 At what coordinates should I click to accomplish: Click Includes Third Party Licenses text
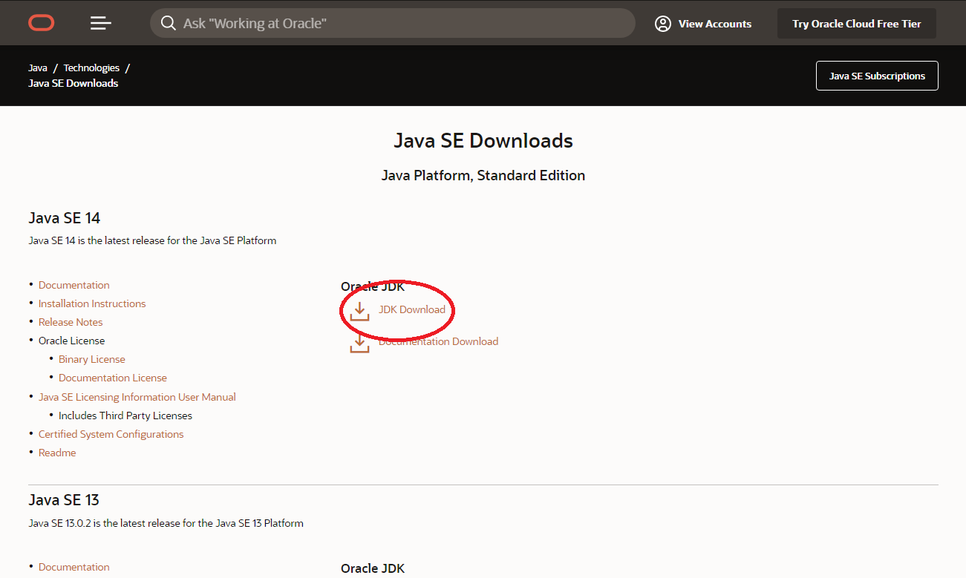pos(125,416)
